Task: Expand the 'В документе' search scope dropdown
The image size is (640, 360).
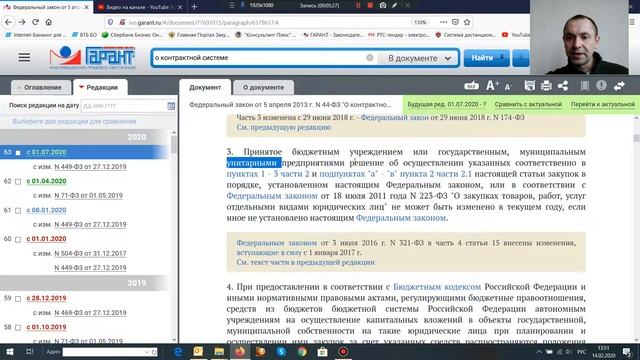Action: pyautogui.click(x=418, y=58)
